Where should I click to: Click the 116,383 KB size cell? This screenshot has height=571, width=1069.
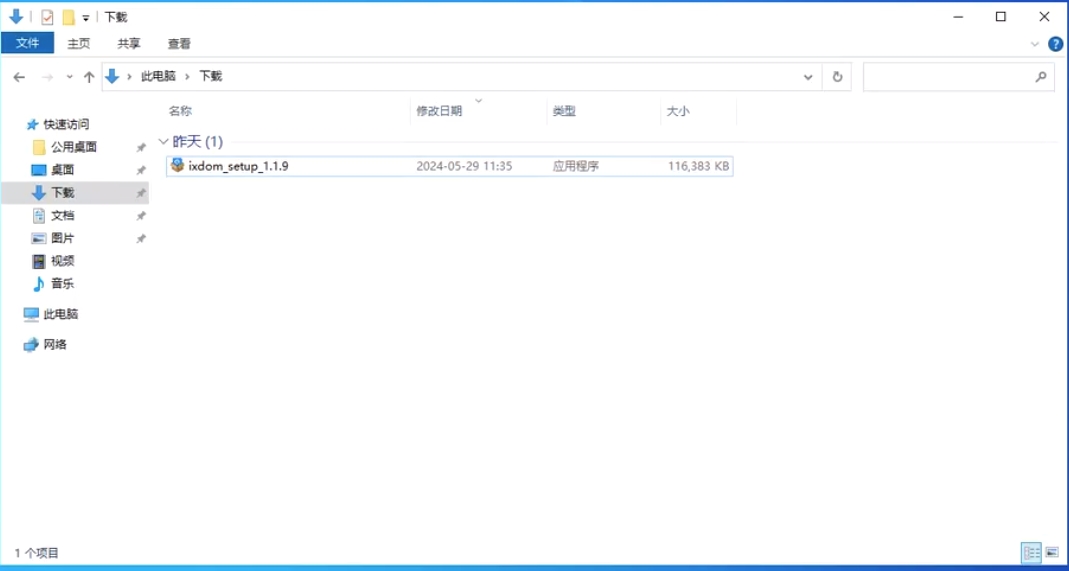click(699, 166)
